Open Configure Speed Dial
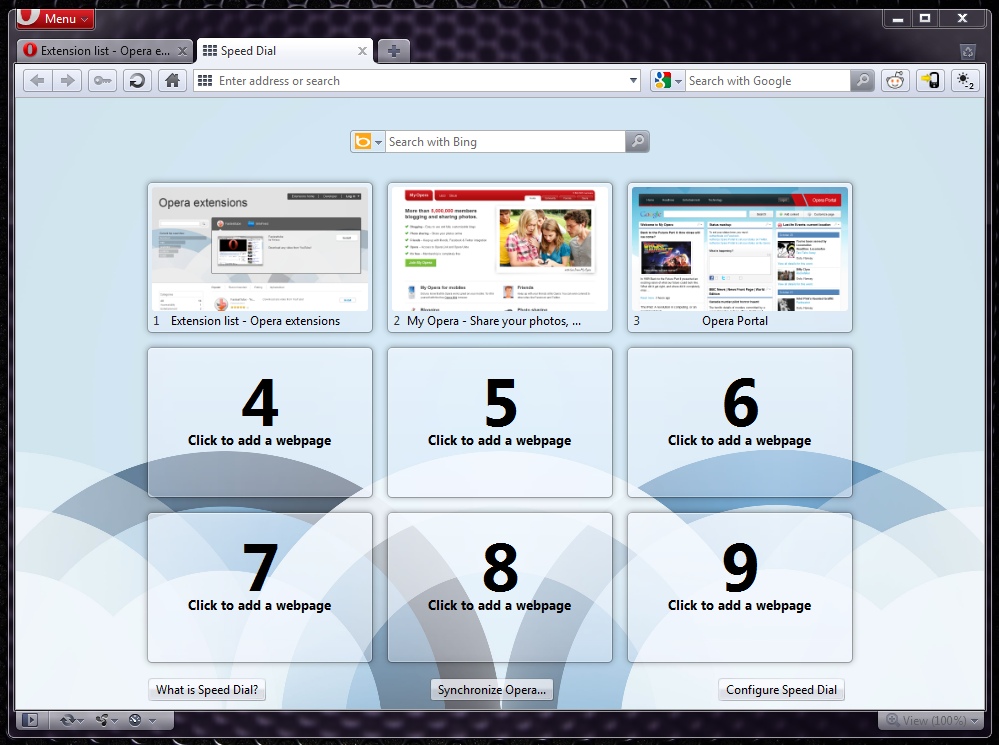The height and width of the screenshot is (745, 999). [781, 690]
